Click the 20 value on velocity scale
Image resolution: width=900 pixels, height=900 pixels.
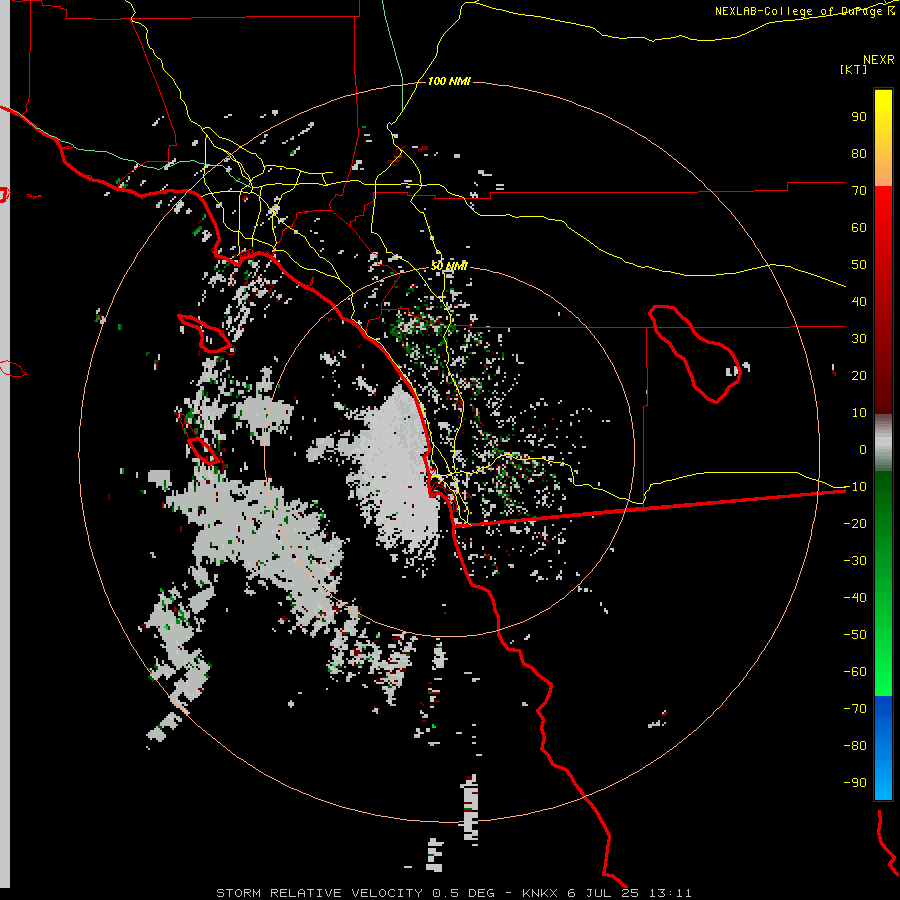(859, 376)
